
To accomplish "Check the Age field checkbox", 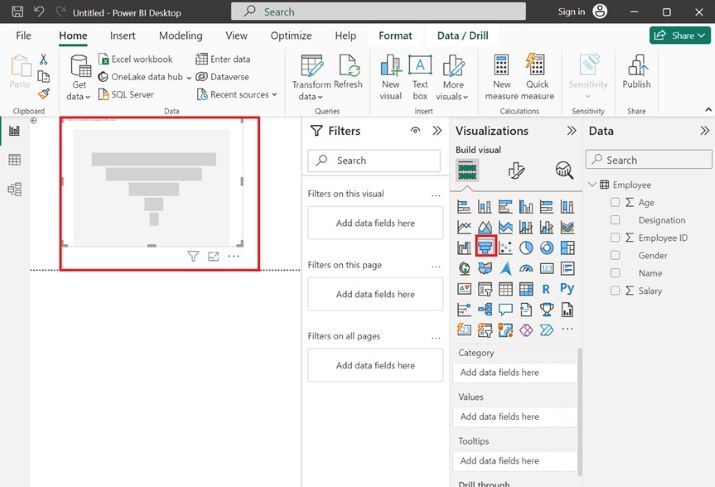I will [615, 202].
